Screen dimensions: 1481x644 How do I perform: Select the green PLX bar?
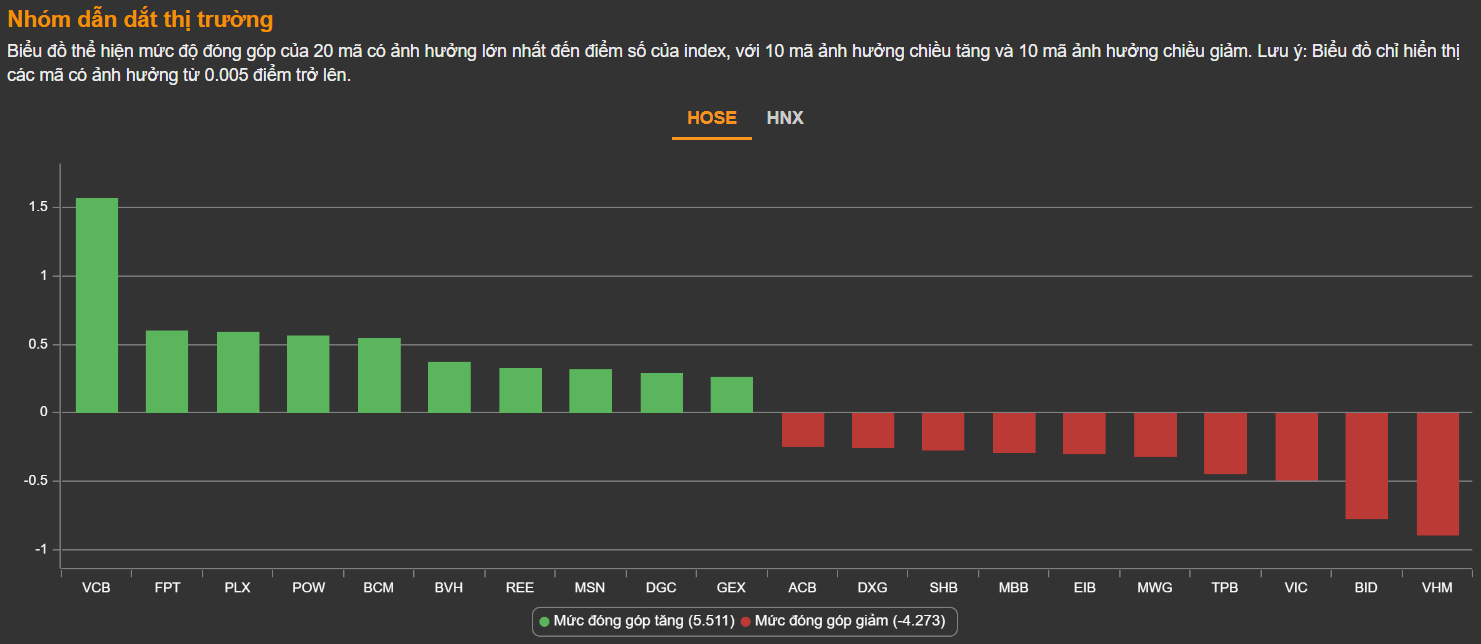(x=238, y=372)
